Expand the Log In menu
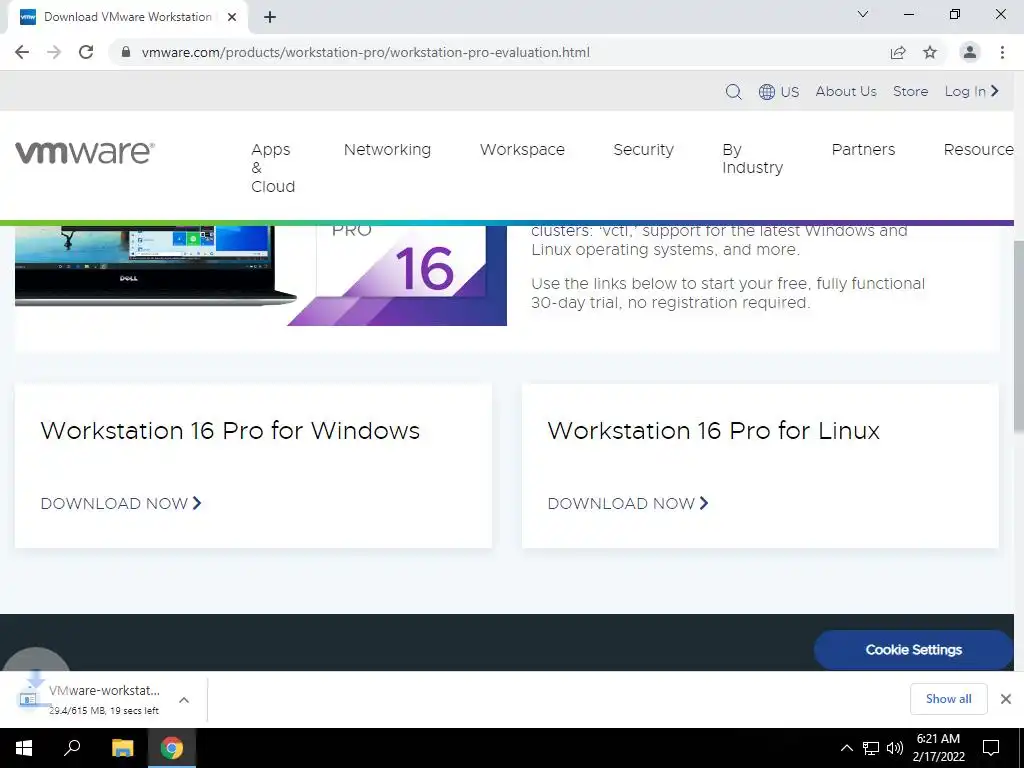 972,91
